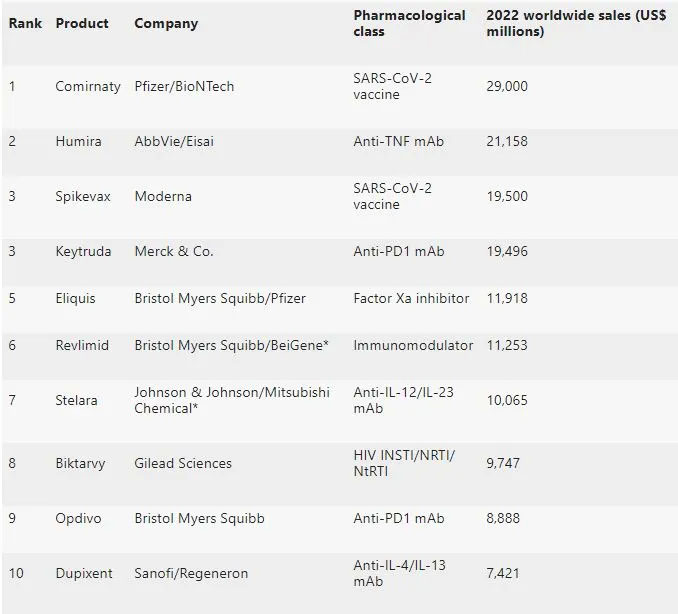Click Dupixent in the last row
Screen dimensions: 678x614
[83, 573]
